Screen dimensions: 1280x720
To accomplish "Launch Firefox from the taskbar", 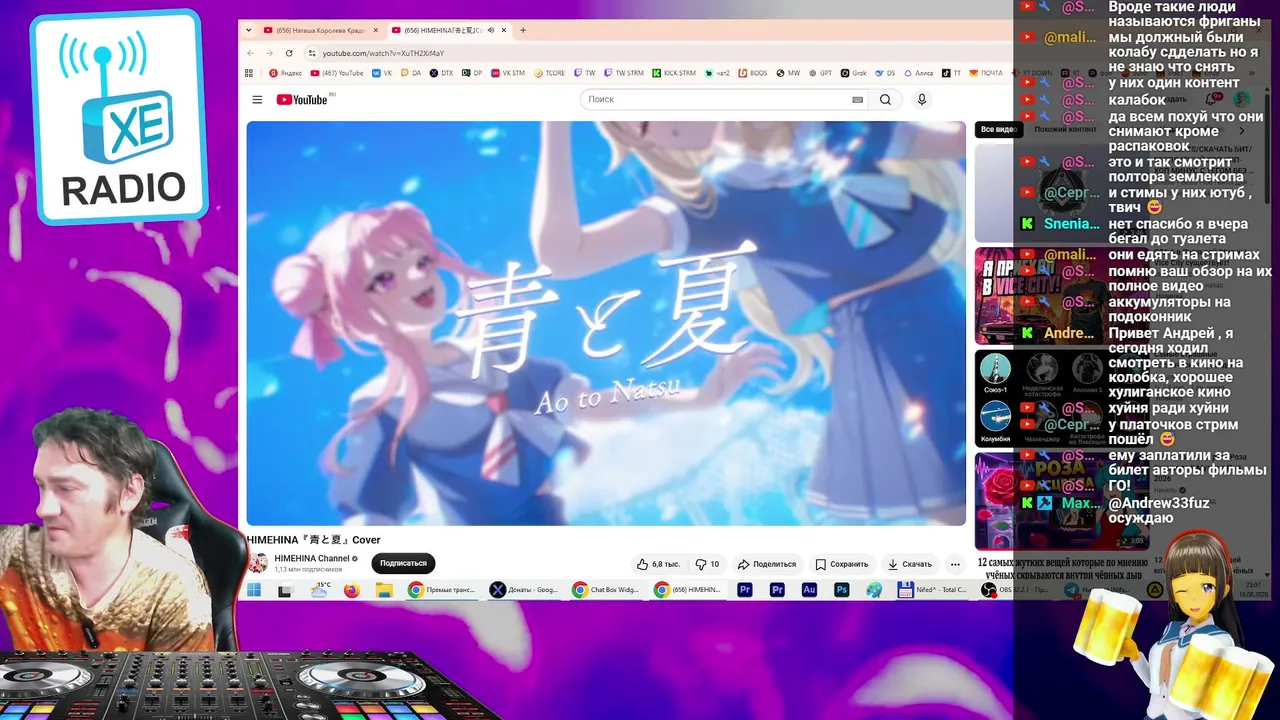I will [351, 590].
